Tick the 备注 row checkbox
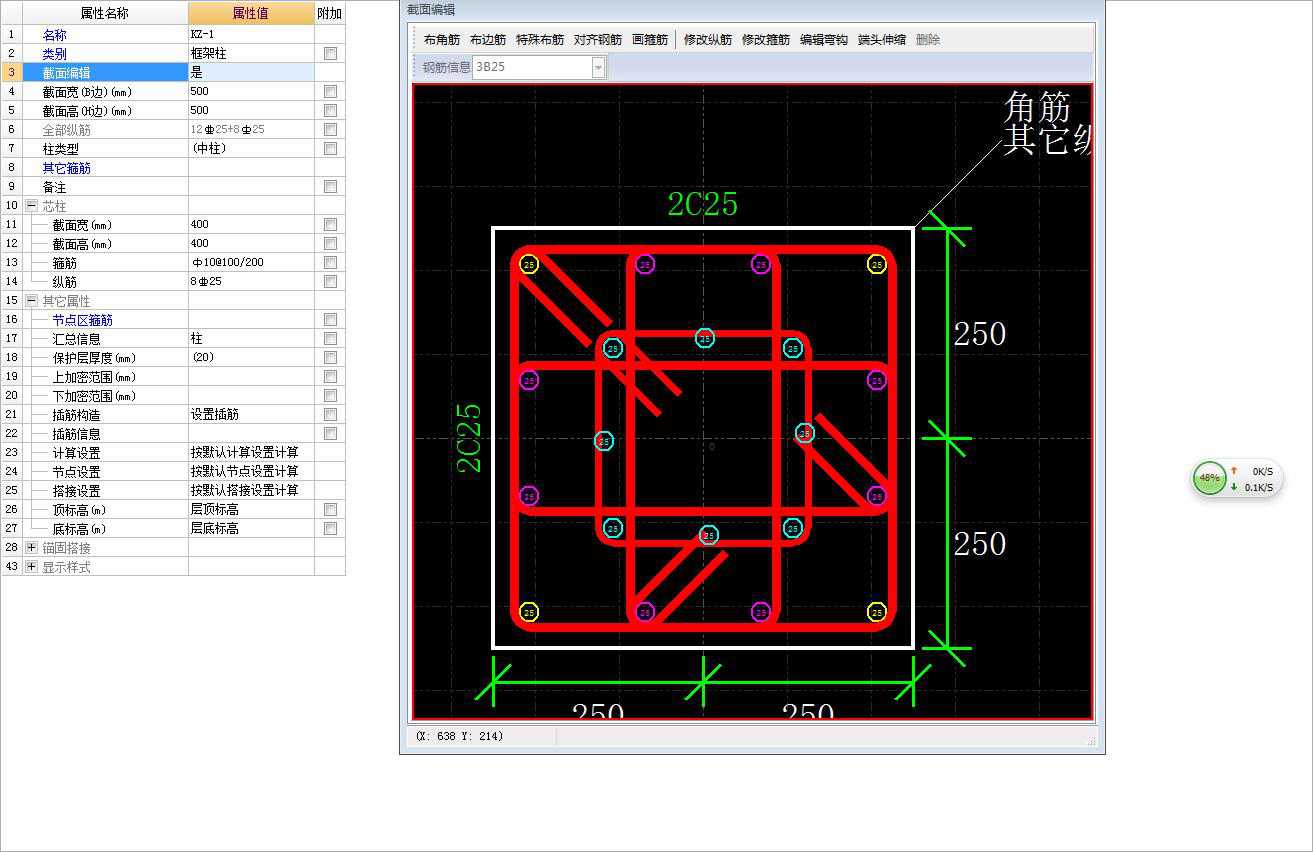This screenshot has width=1313, height=852. pyautogui.click(x=330, y=186)
